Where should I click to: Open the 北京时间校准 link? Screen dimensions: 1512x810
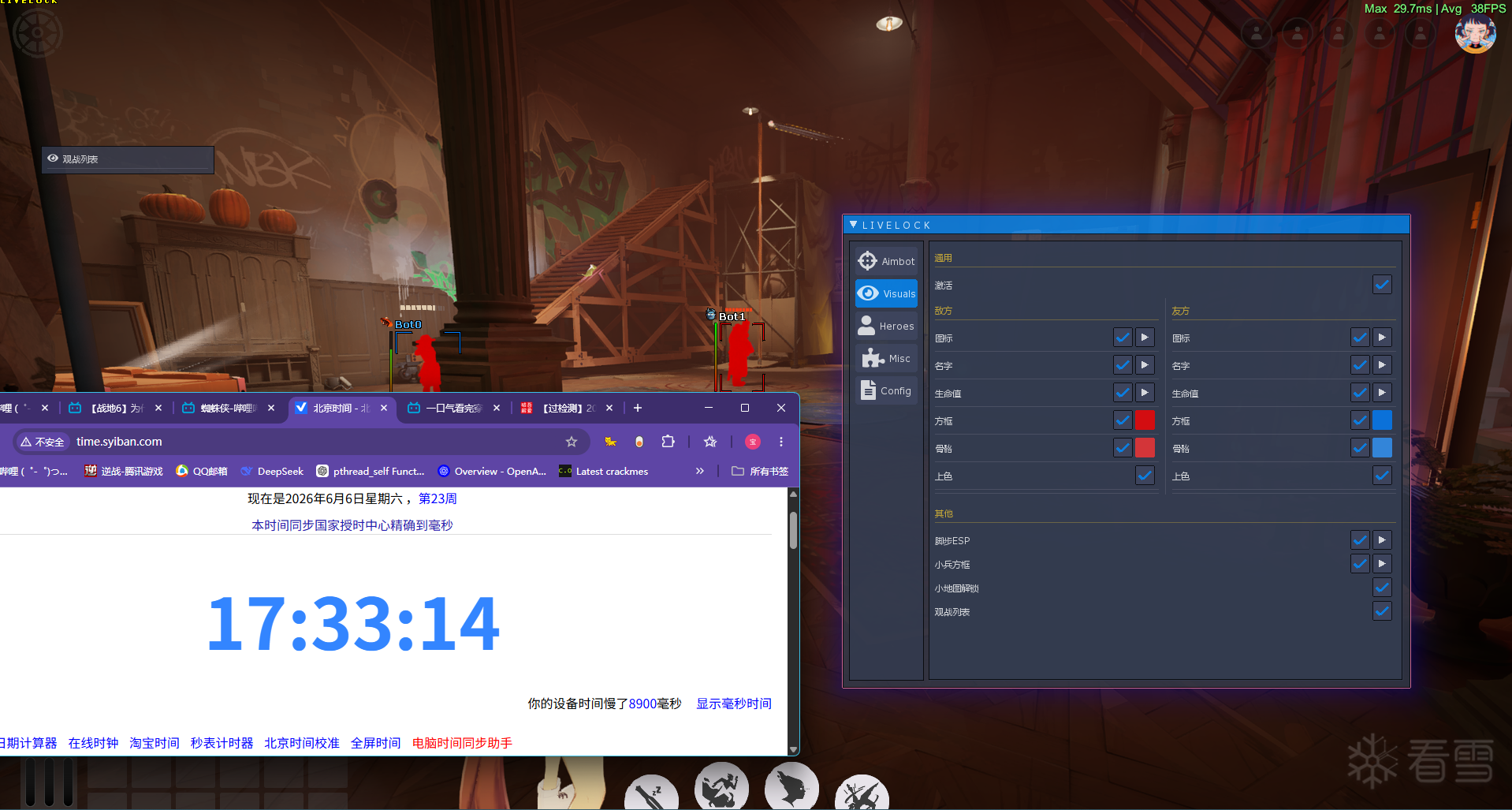(302, 743)
